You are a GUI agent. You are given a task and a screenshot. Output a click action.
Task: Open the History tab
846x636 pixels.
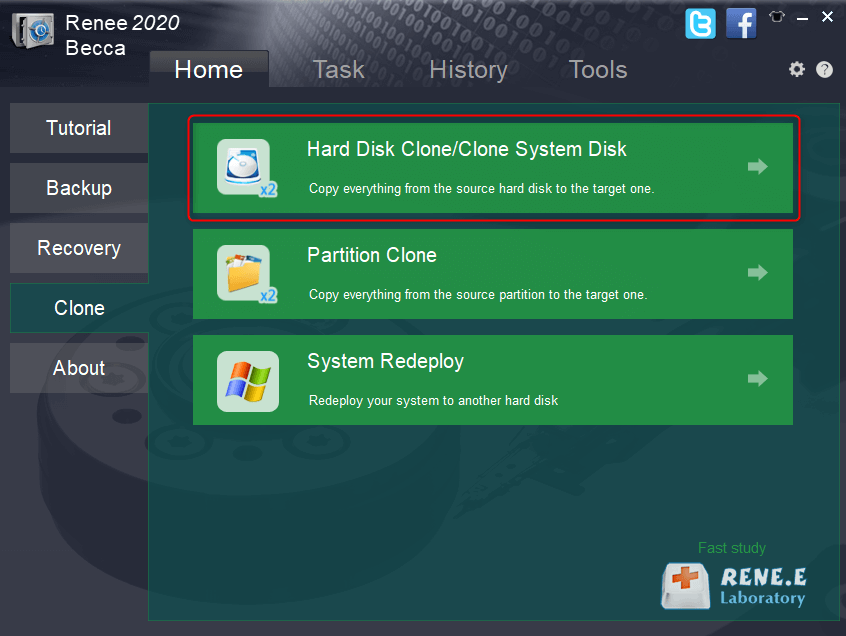(x=468, y=69)
